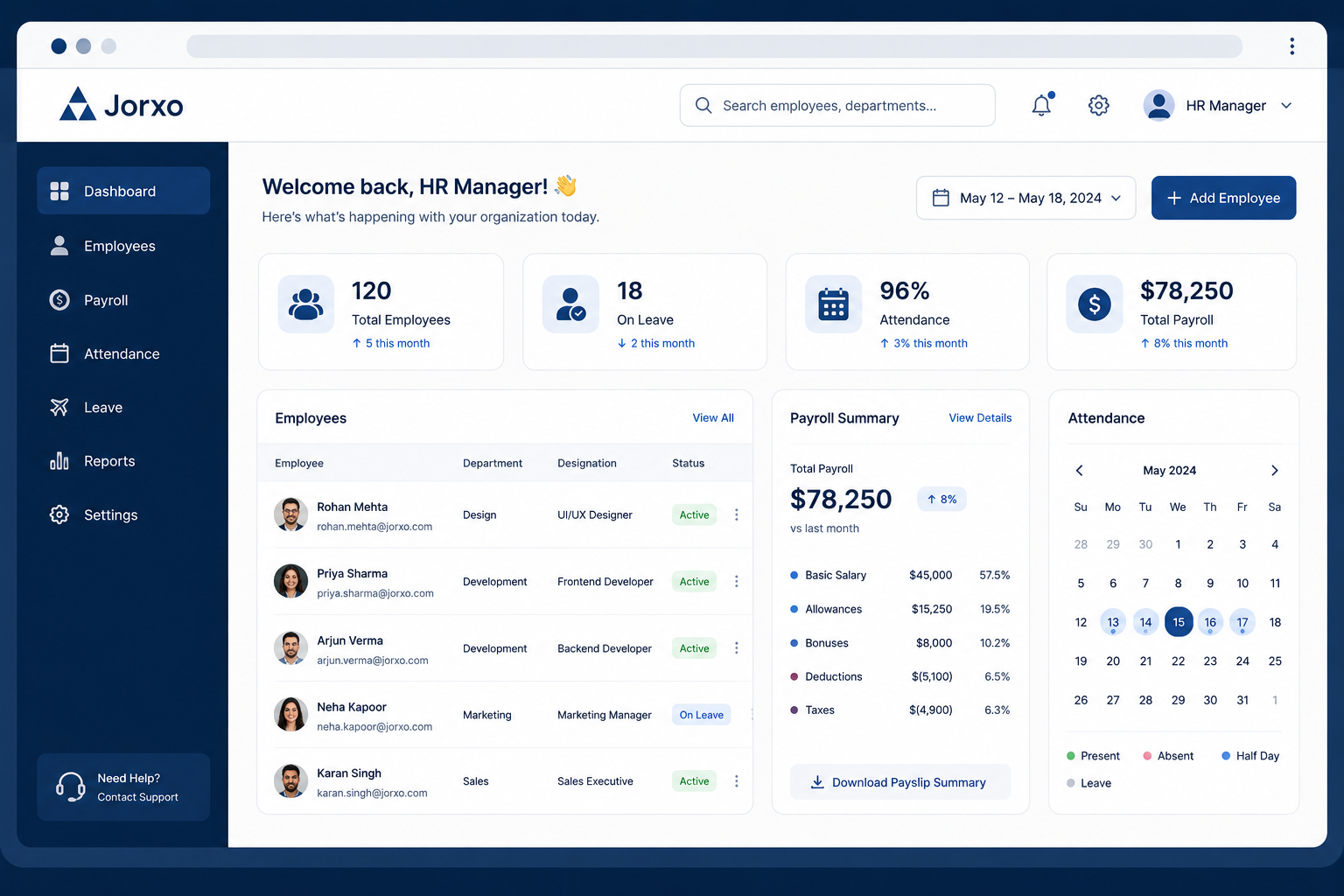
Task: Select May 17 in the calendar
Action: pos(1242,622)
